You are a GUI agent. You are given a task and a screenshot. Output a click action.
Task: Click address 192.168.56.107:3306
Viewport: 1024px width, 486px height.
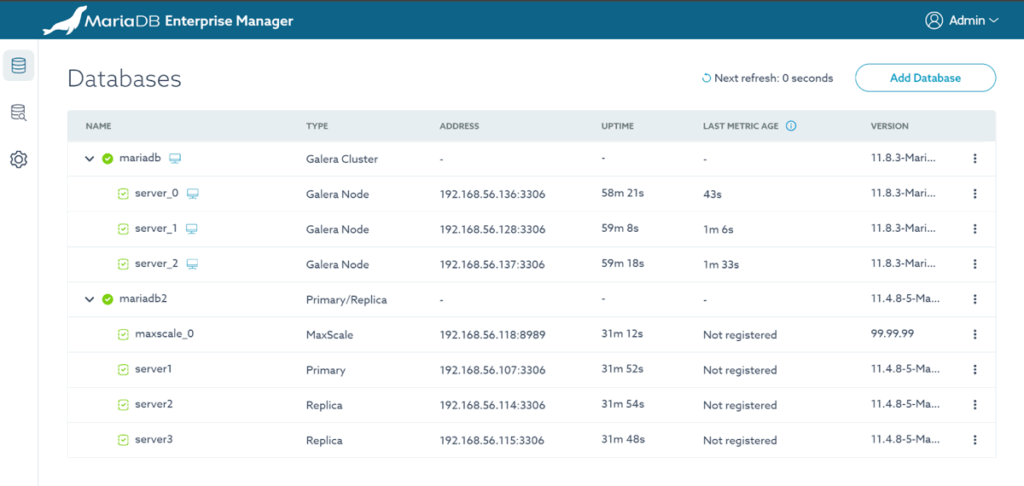pos(492,370)
